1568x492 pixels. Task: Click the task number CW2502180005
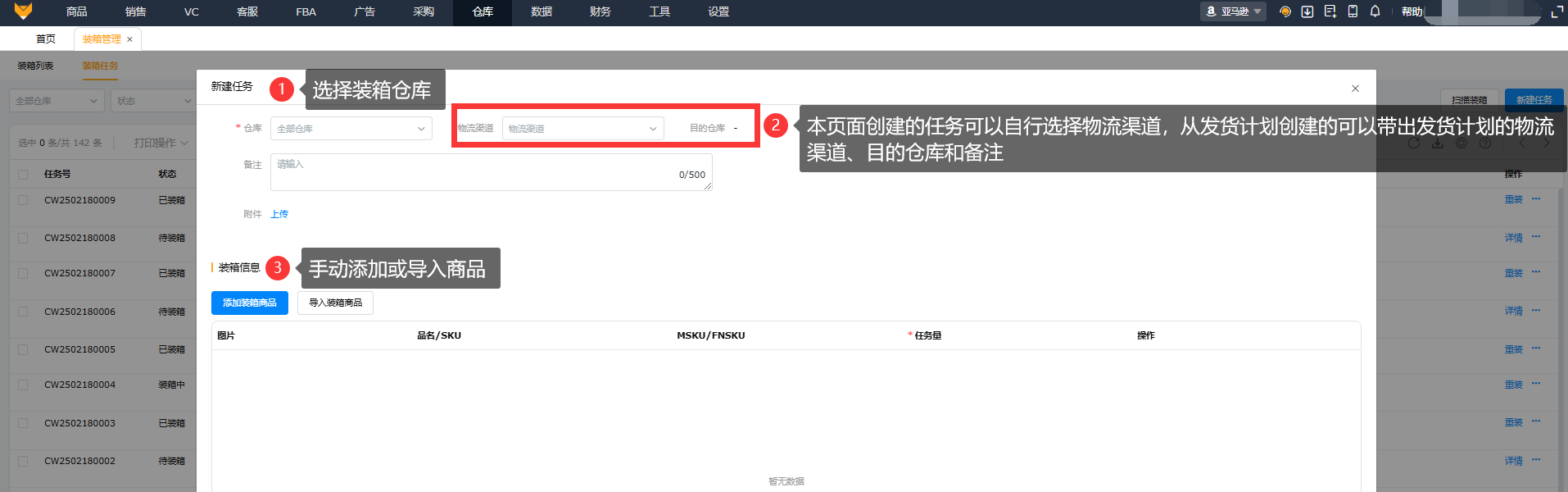coord(79,349)
